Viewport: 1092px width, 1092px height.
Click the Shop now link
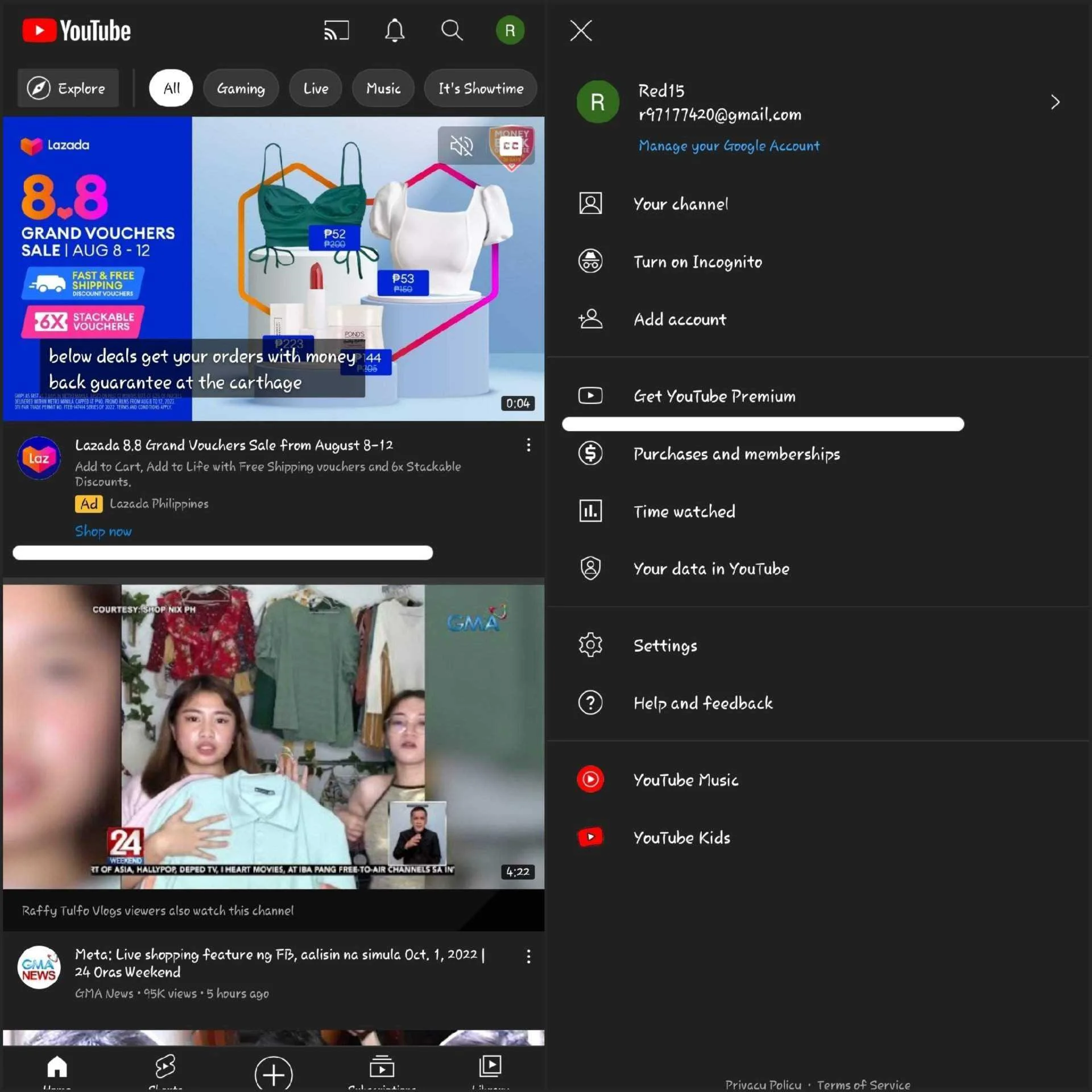pos(104,531)
